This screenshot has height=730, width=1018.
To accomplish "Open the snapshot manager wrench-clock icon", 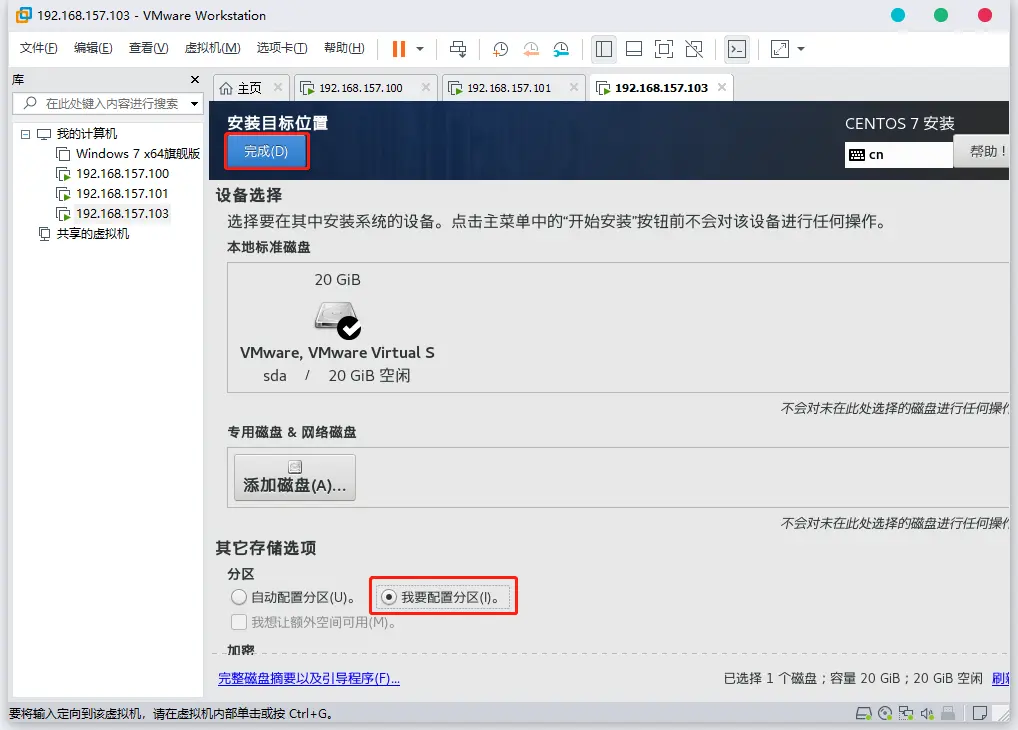I will click(561, 49).
